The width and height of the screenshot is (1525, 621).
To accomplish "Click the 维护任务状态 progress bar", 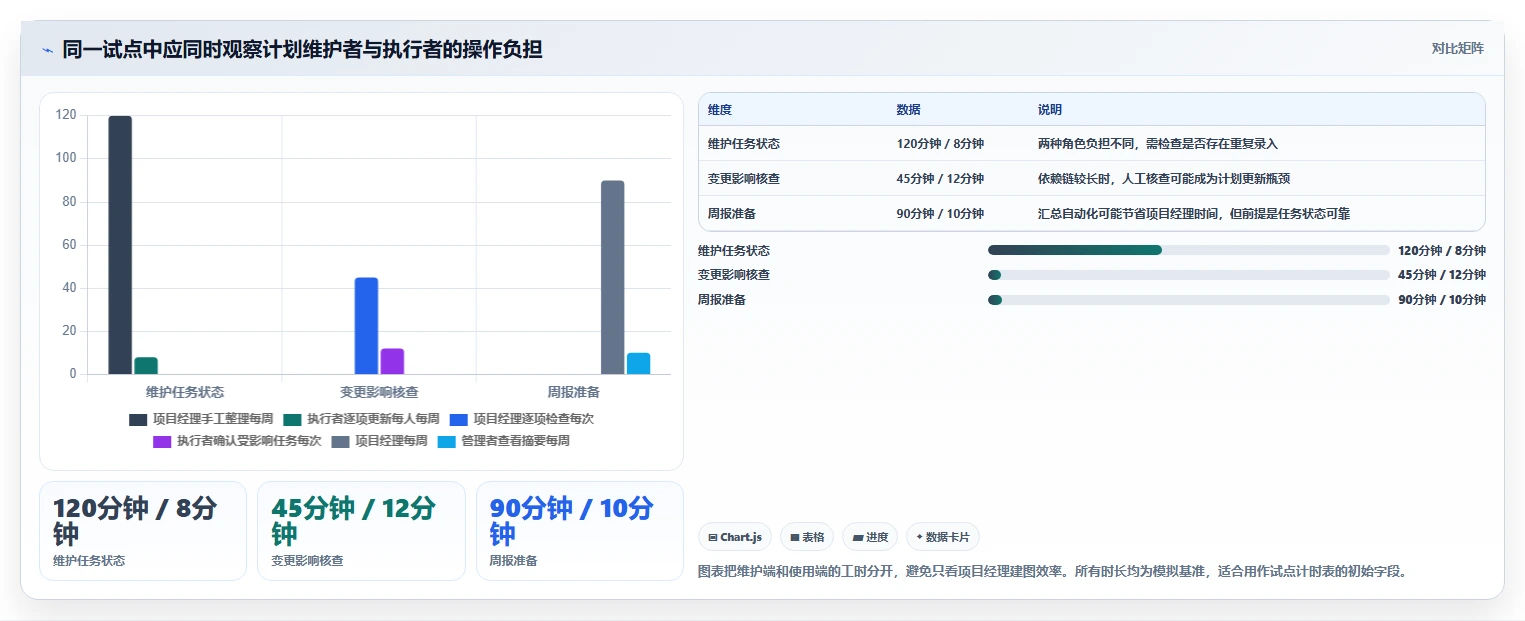I will click(1189, 250).
